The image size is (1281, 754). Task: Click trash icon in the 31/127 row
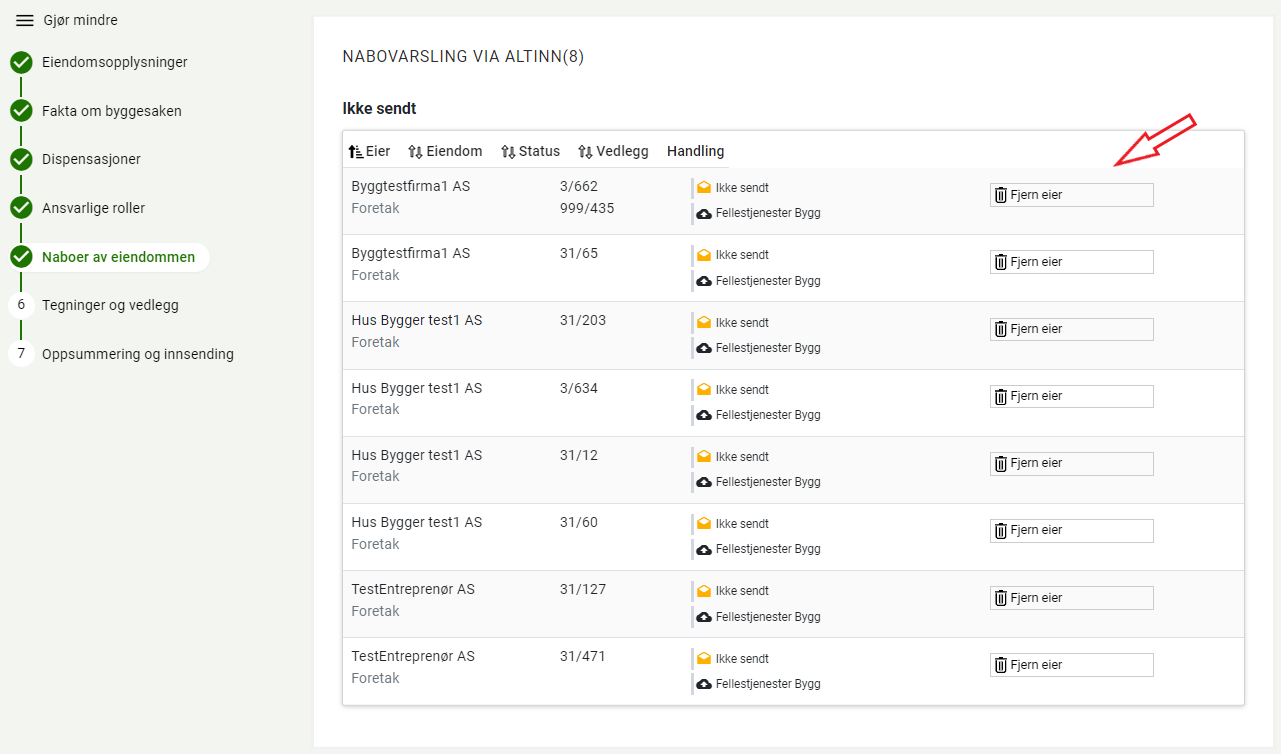[x=1000, y=598]
